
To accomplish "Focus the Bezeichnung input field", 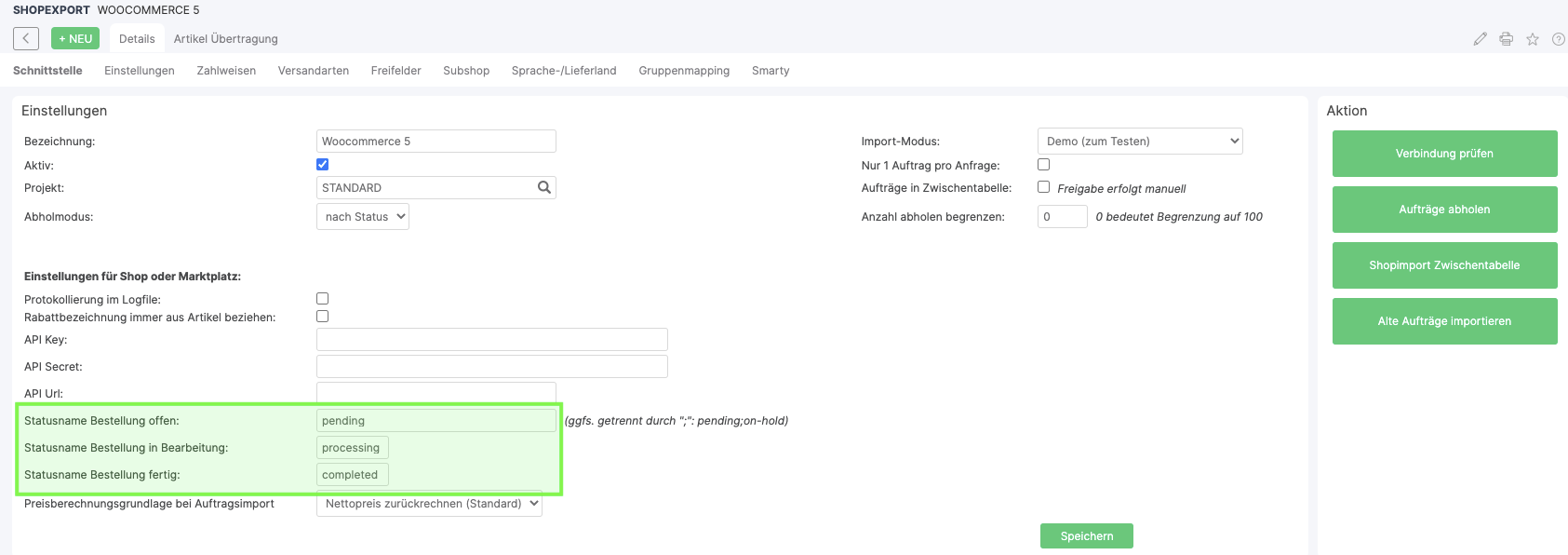I will point(436,142).
